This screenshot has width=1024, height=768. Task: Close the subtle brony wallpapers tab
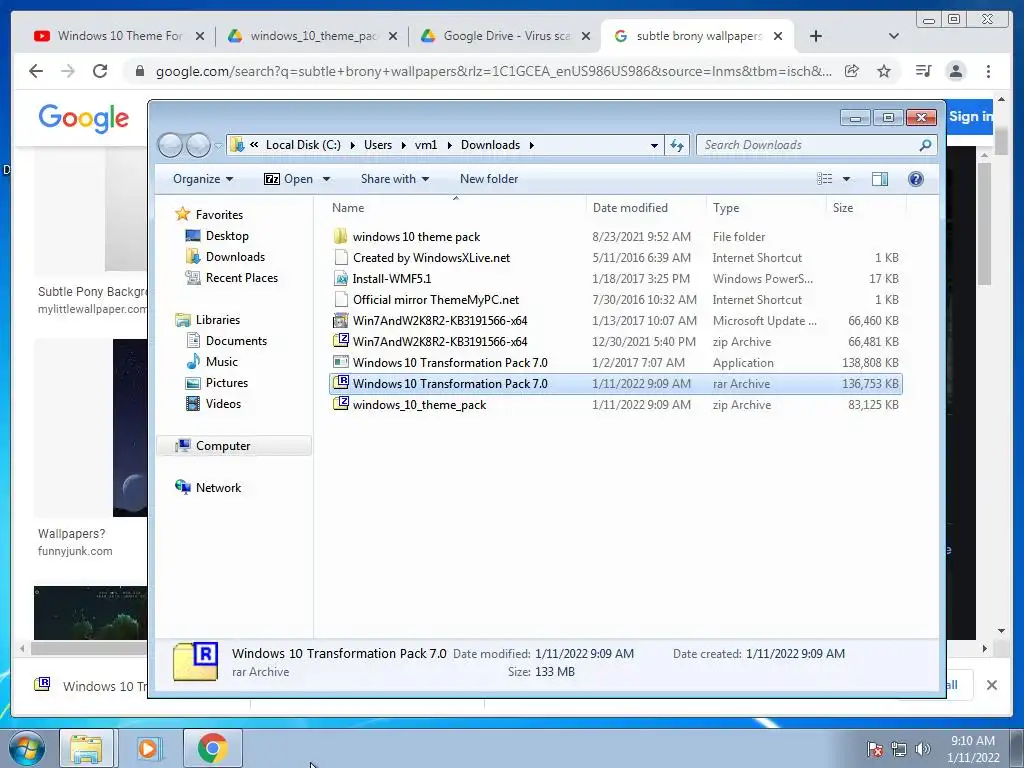778,36
